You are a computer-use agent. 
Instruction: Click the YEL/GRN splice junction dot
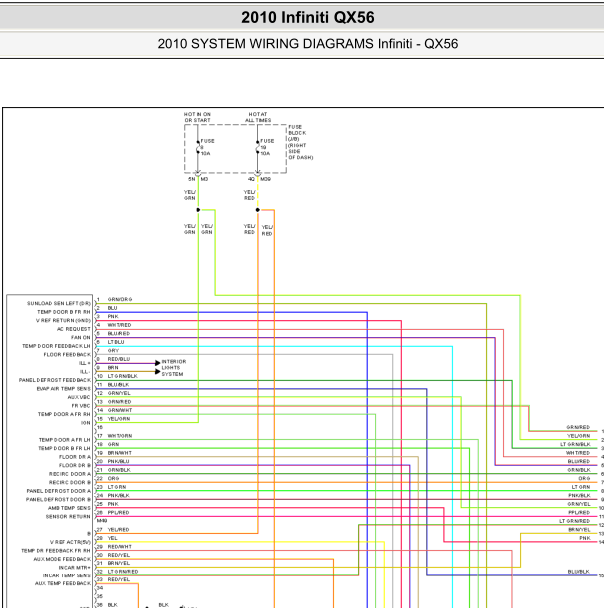tap(198, 210)
